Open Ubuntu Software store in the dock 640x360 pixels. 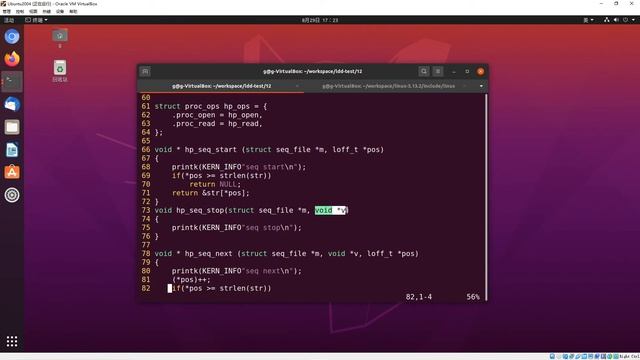pyautogui.click(x=12, y=172)
